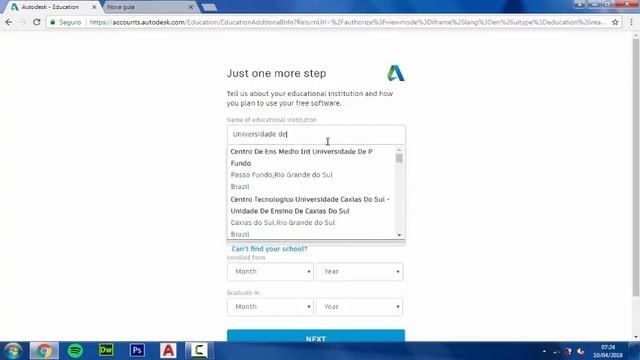Open Enrolled from Year dropdown
The height and width of the screenshot is (360, 640).
[x=360, y=271]
